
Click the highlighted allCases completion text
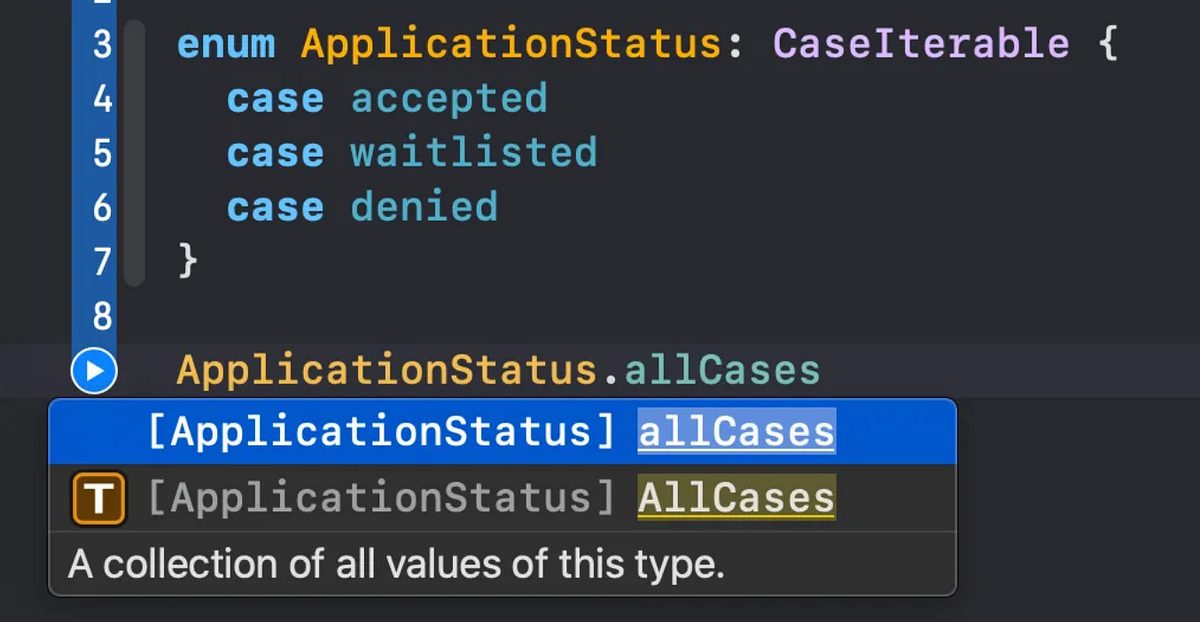coord(735,430)
